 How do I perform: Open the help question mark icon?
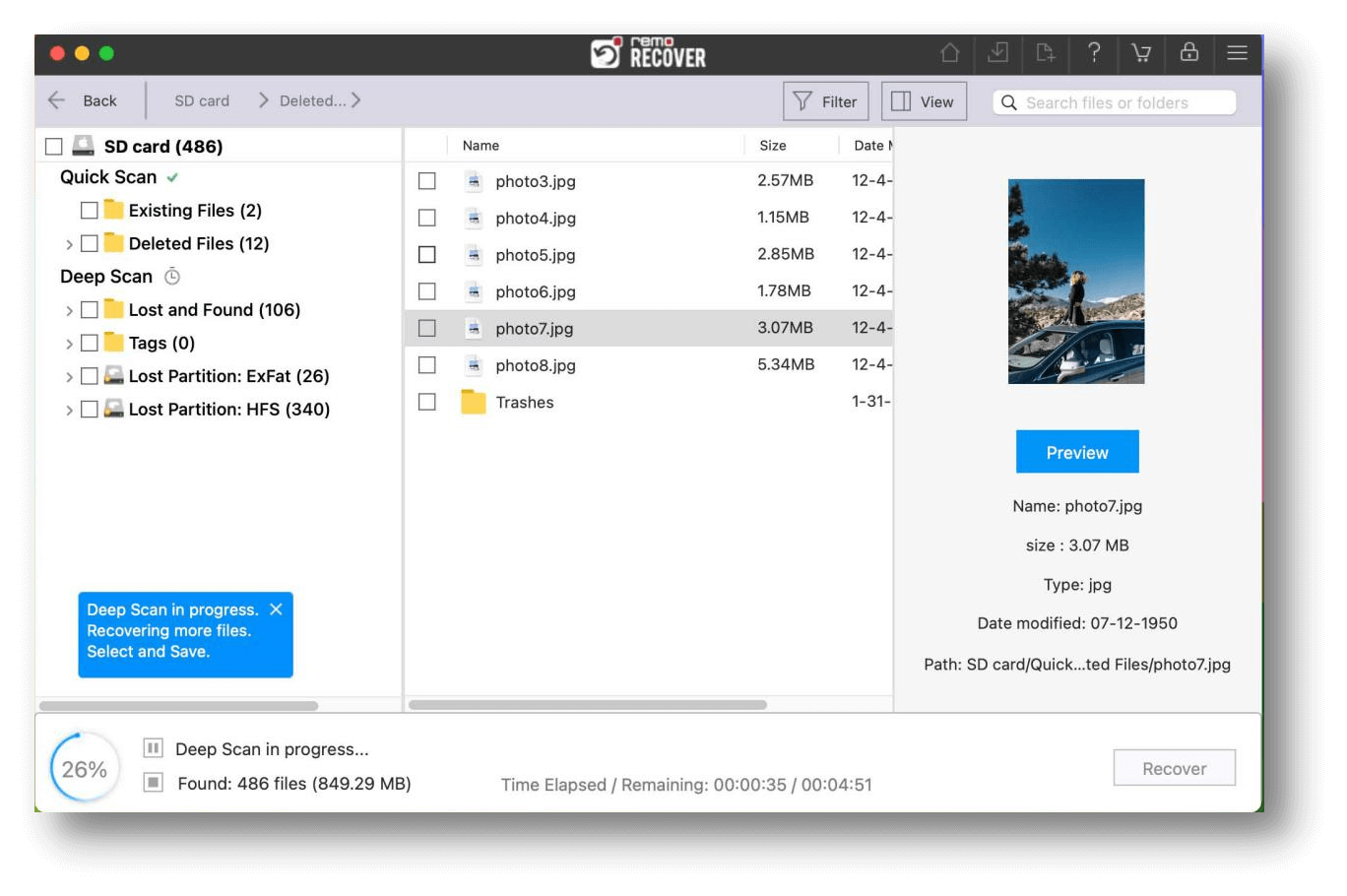click(1093, 53)
